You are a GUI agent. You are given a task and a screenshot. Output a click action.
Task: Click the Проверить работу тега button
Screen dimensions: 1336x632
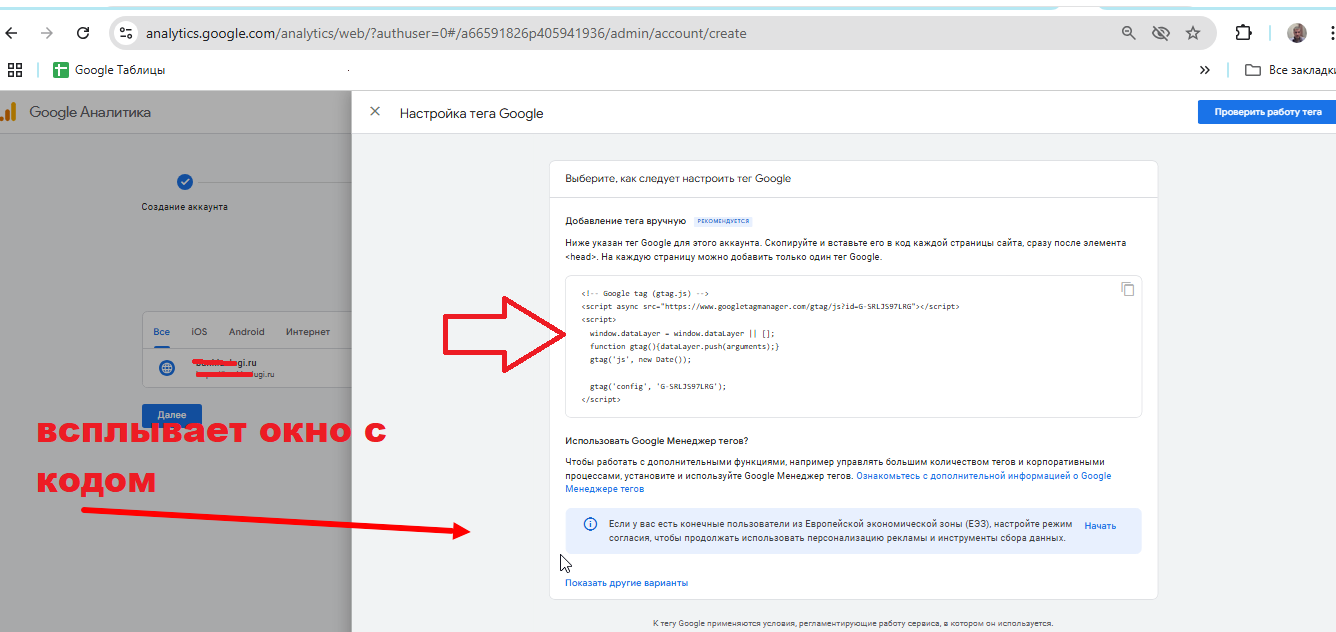point(1267,112)
